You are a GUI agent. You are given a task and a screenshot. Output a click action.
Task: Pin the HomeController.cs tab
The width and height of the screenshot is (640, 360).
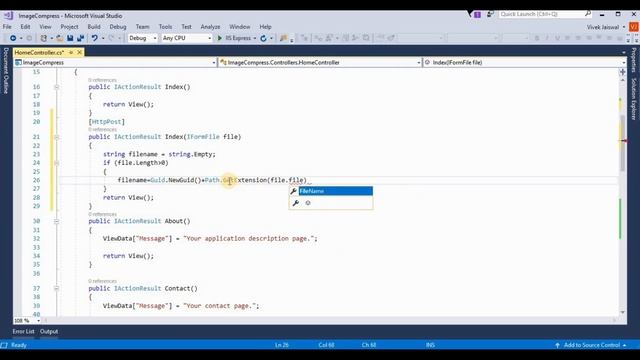[71, 52]
